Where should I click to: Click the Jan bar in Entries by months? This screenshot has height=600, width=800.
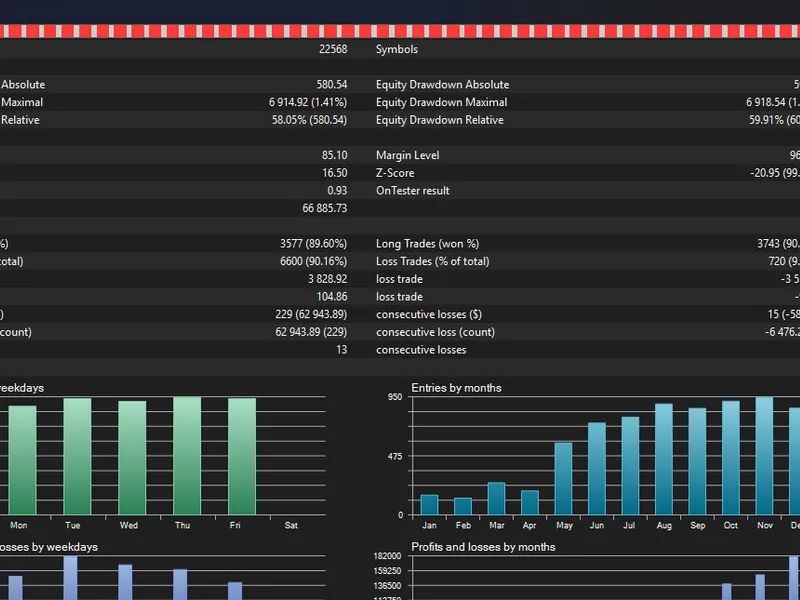(430, 505)
